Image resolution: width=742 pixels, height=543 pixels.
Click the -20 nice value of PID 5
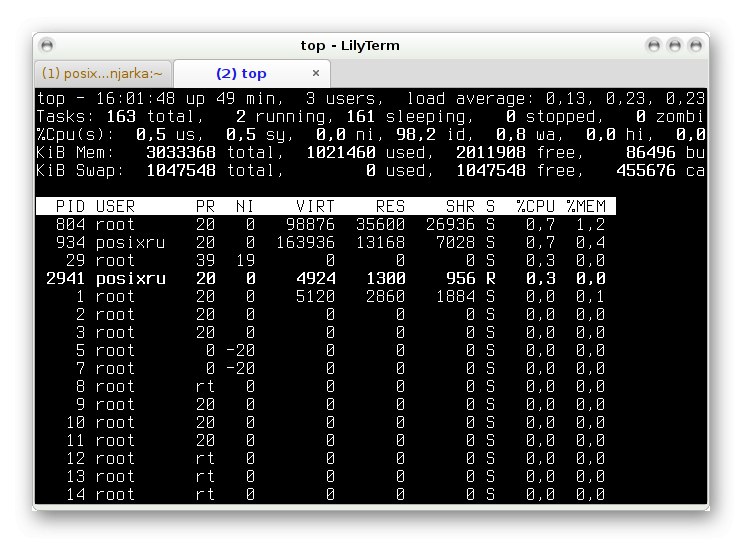point(240,350)
